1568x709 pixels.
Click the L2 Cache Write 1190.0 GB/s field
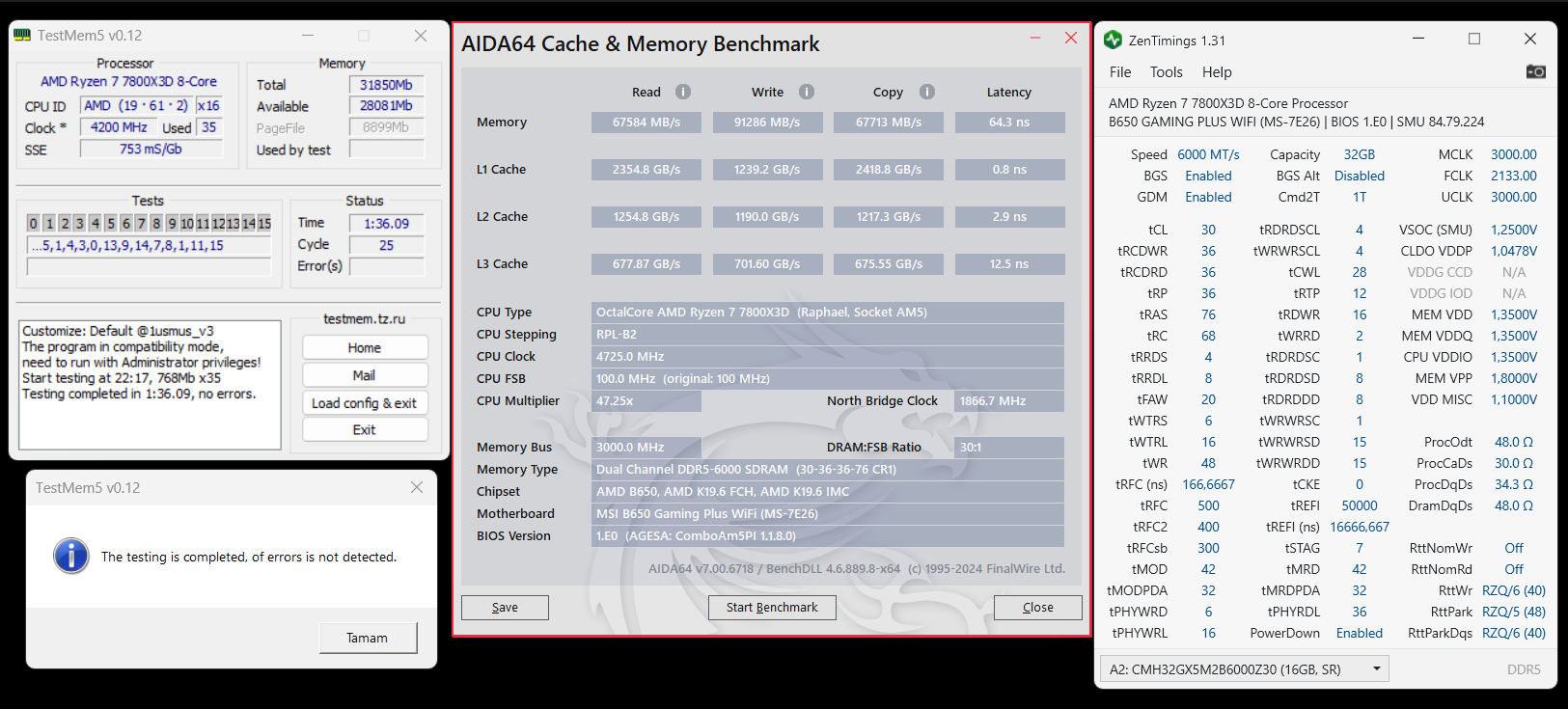[767, 217]
